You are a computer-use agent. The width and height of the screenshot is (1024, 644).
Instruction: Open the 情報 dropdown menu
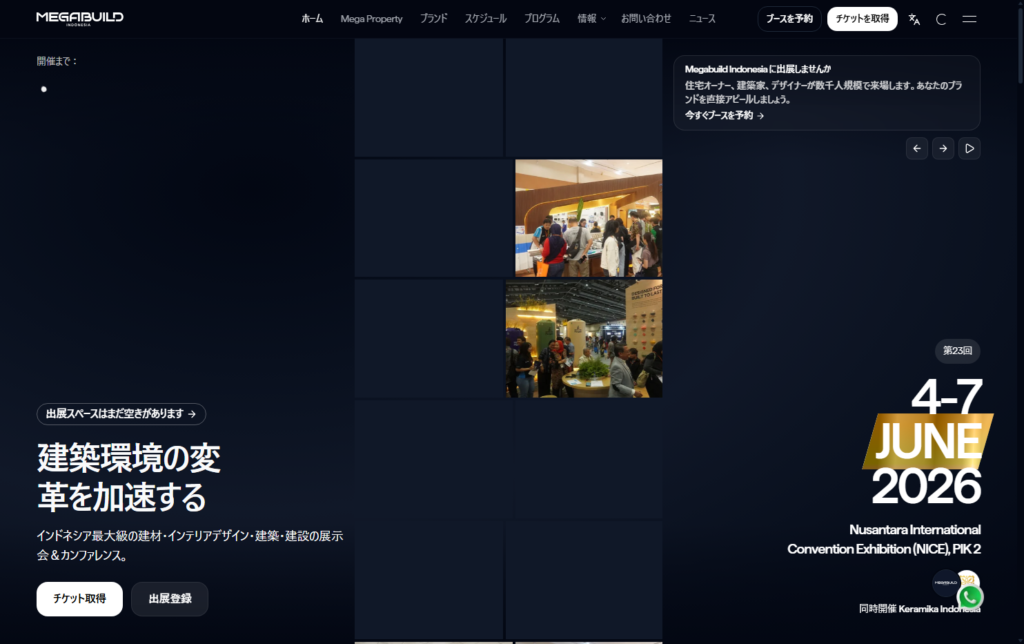589,18
